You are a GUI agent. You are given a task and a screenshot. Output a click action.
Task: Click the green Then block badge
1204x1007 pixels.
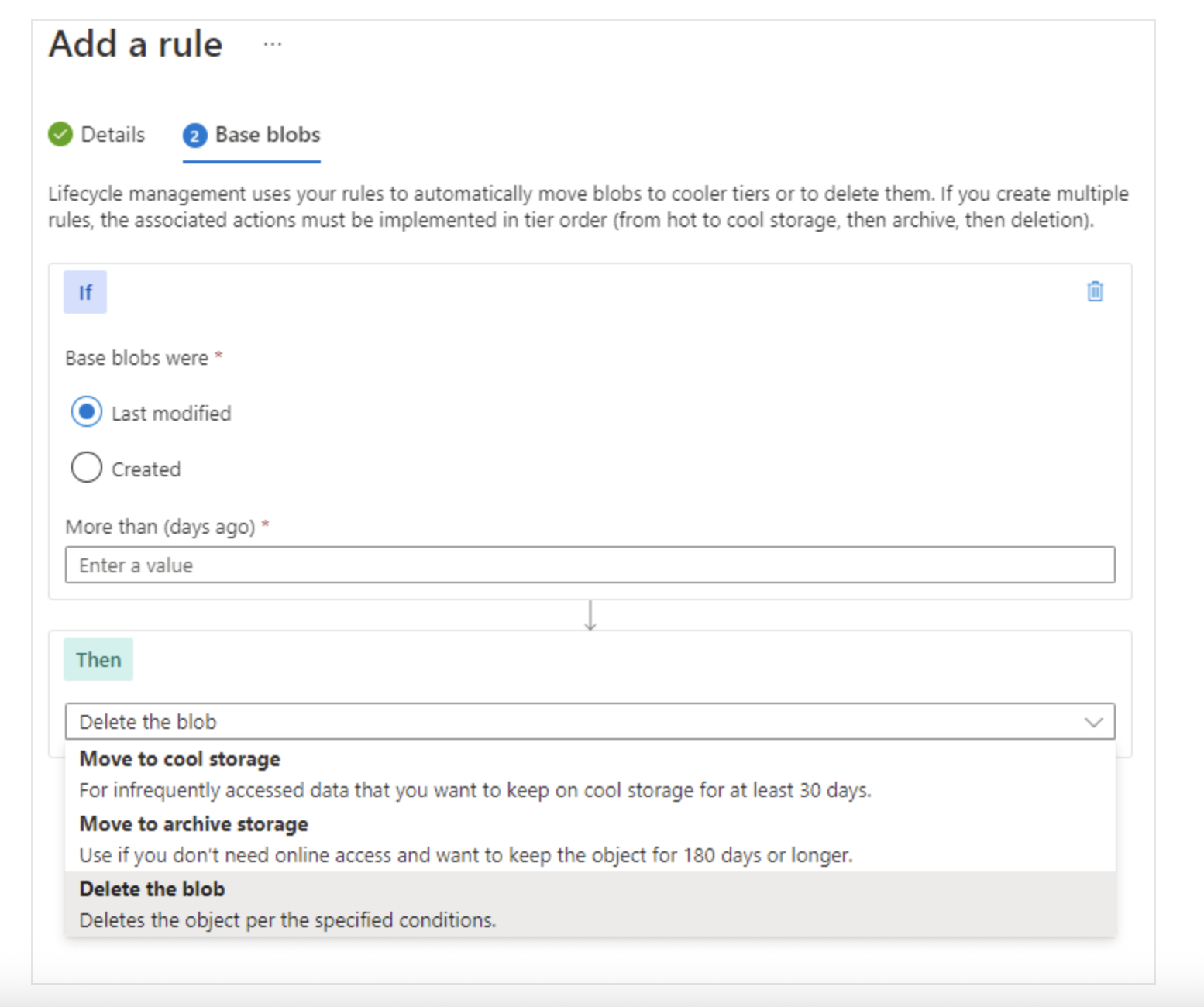point(98,660)
